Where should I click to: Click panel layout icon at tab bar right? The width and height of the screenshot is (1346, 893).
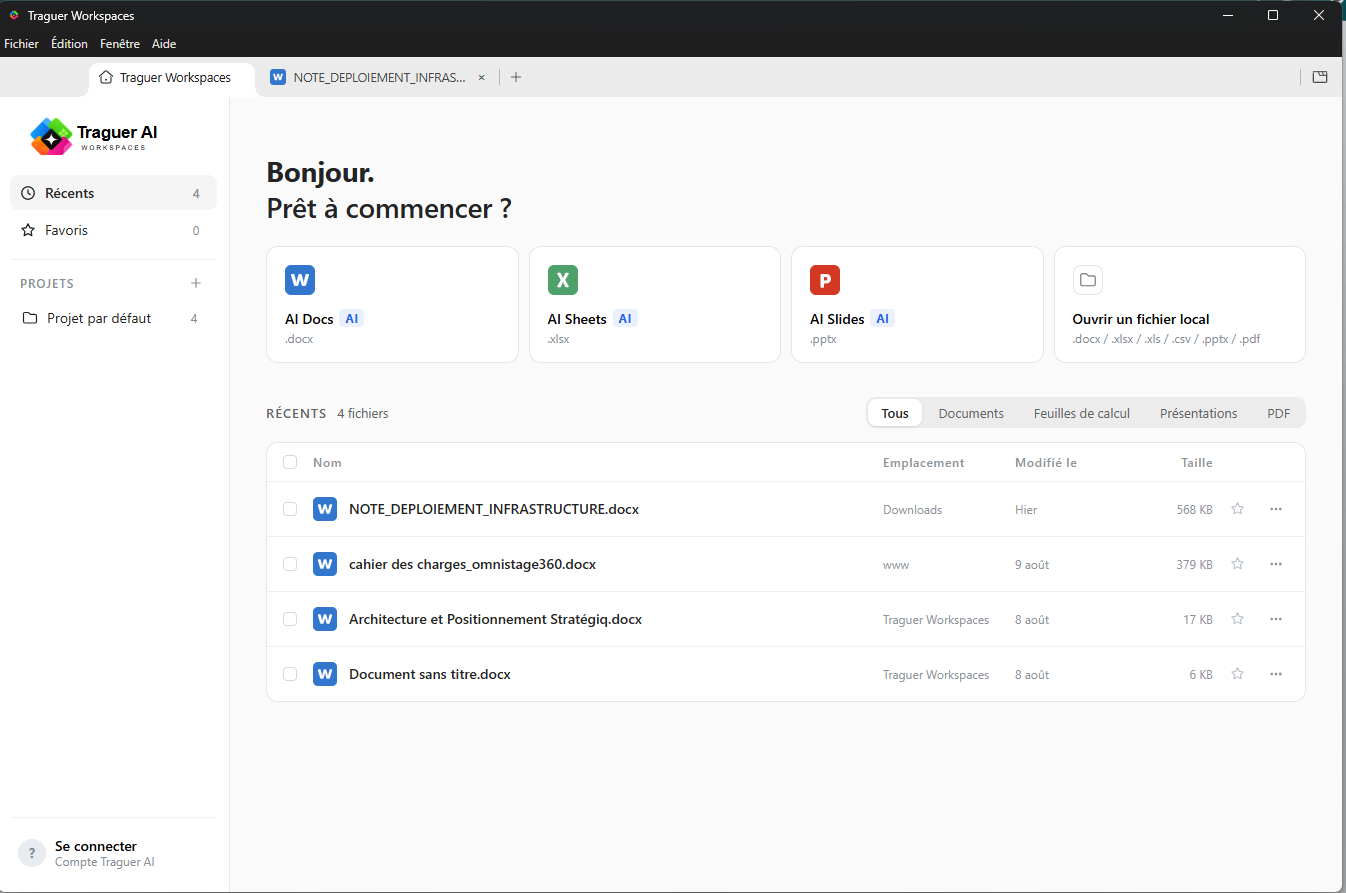click(1320, 77)
